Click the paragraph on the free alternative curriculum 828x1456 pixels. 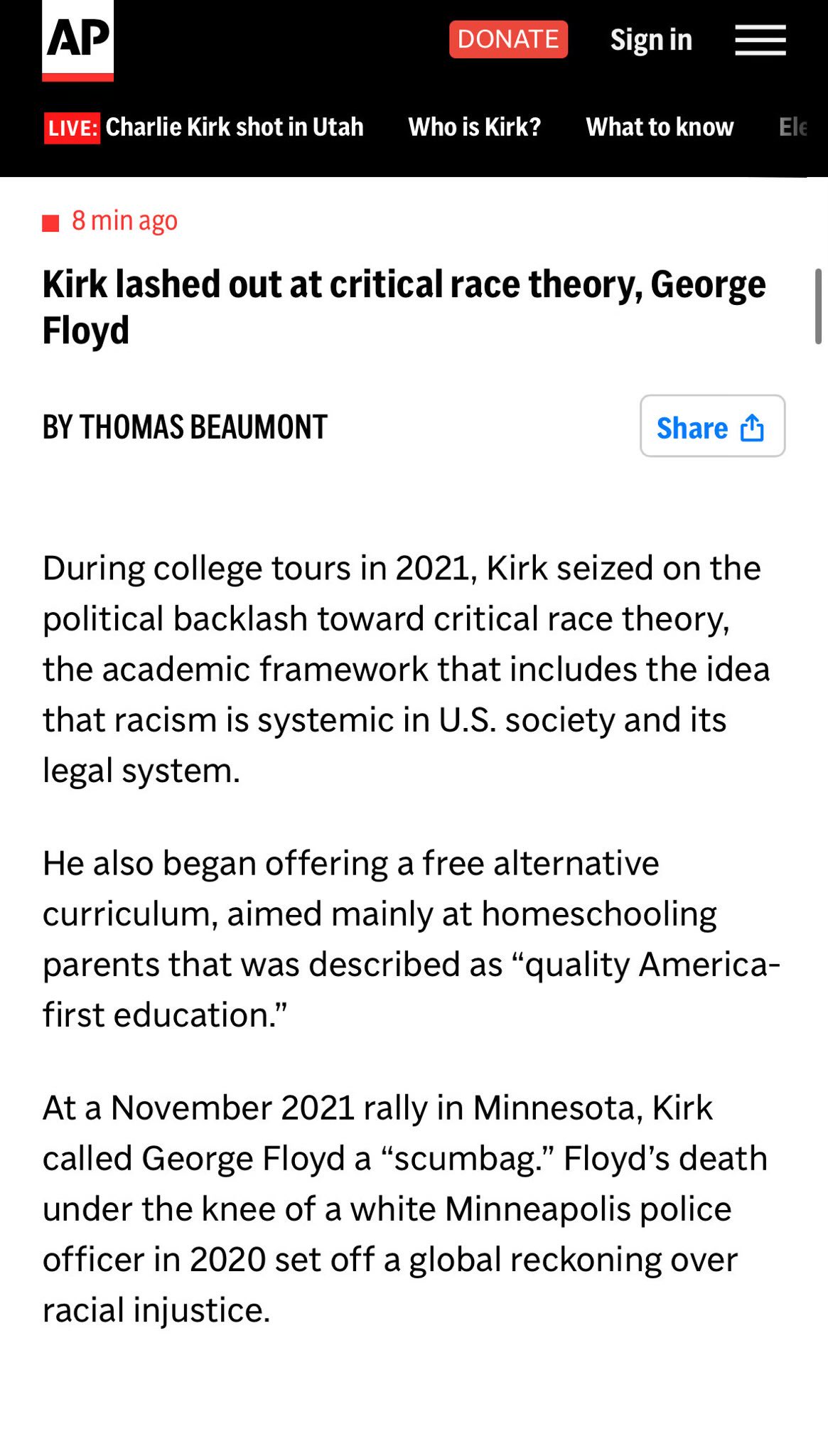coord(412,938)
